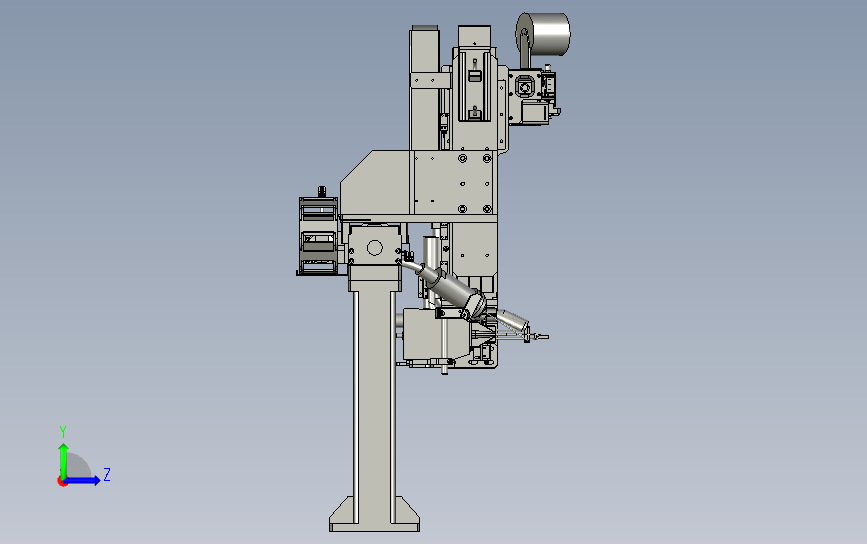The width and height of the screenshot is (867, 544).
Task: Click the red X axis dot at triad origin
Action: click(62, 482)
